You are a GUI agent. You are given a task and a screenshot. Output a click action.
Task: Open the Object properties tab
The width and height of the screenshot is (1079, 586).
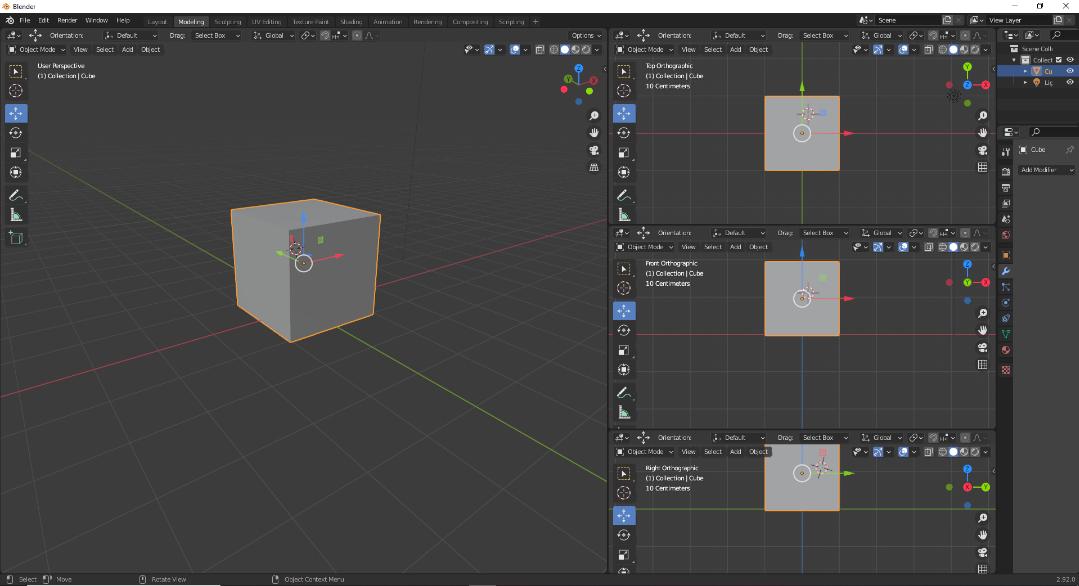[x=1006, y=255]
